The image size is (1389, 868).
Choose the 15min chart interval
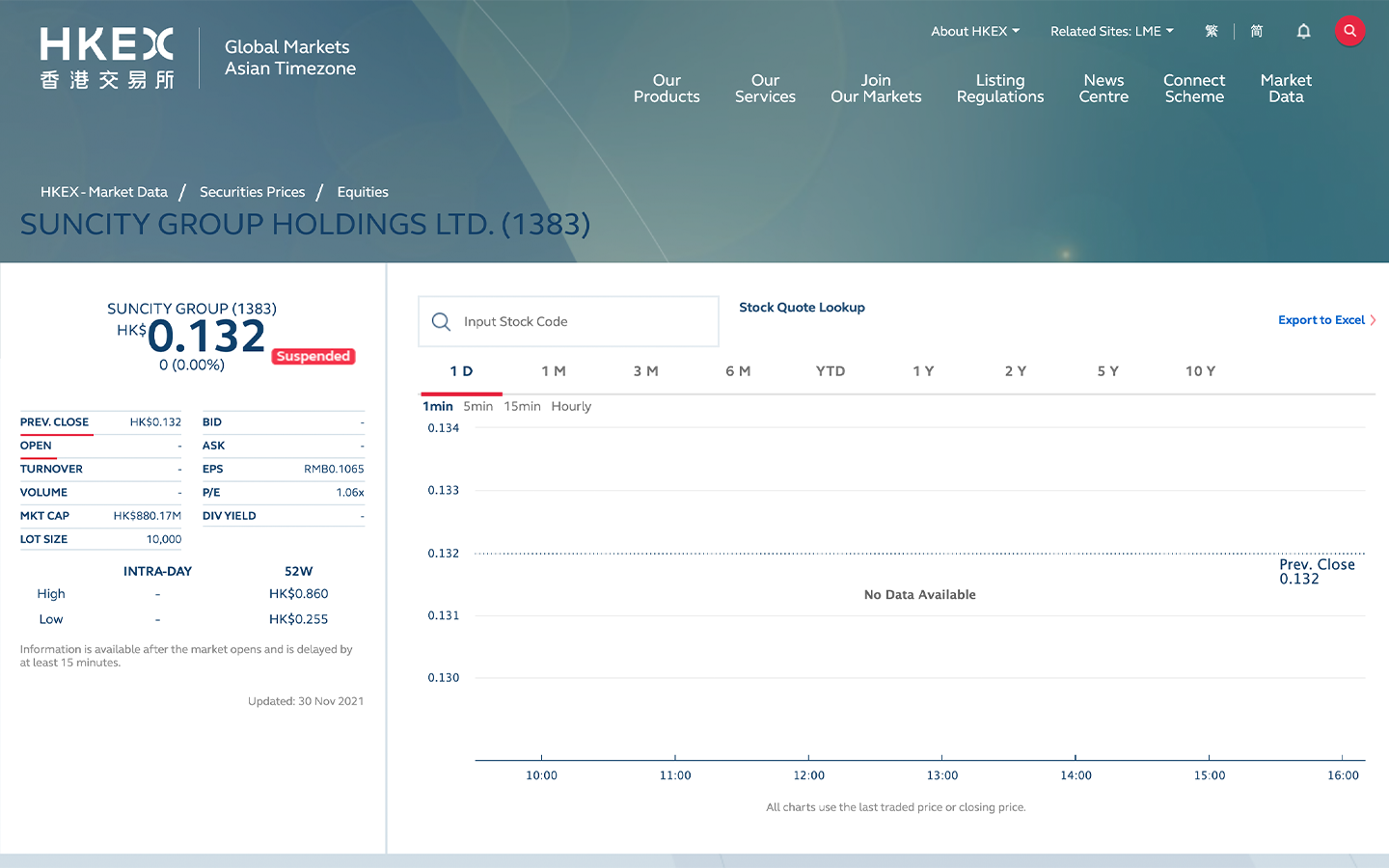(x=522, y=406)
